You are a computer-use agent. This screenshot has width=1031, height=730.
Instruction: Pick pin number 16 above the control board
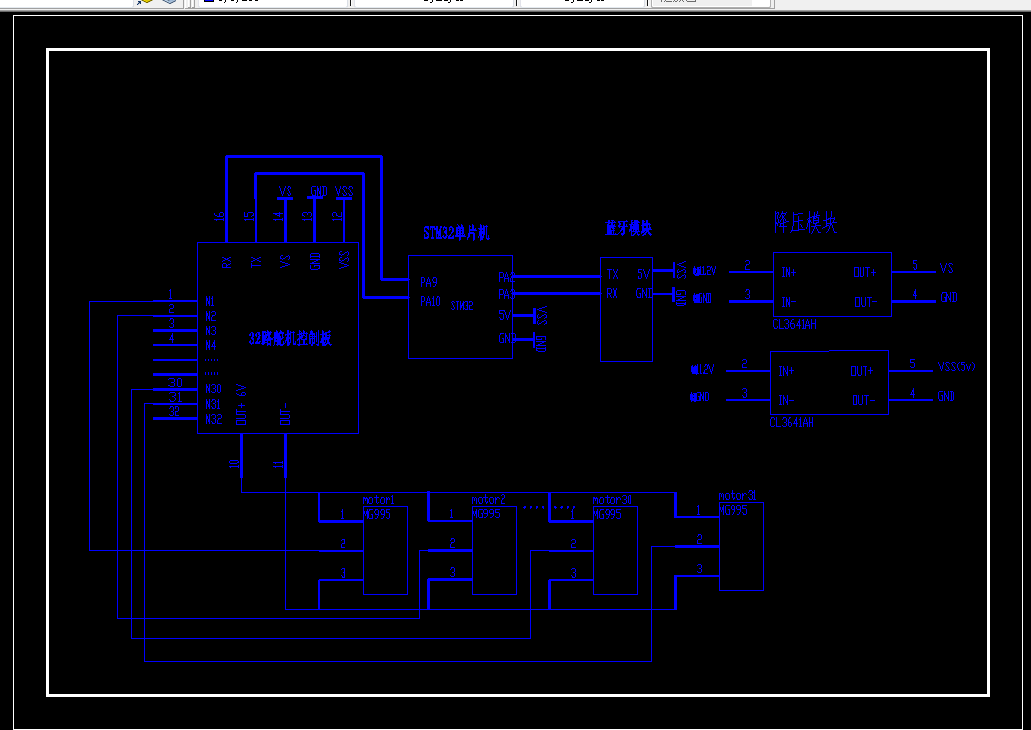pos(220,215)
